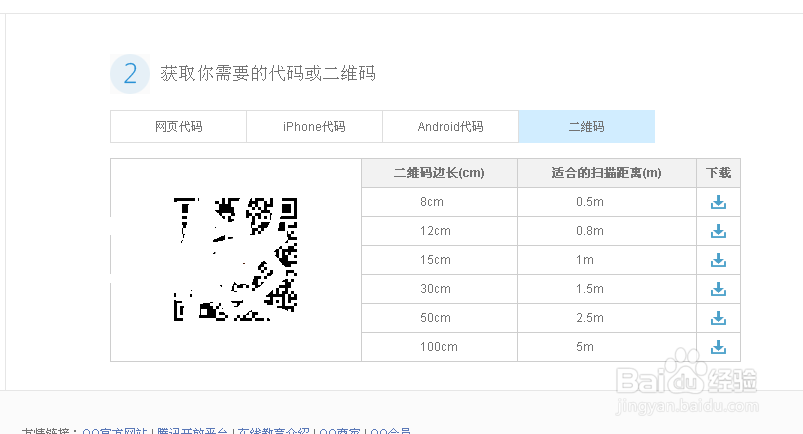
Task: Download the 8cm QR code
Action: pos(718,202)
